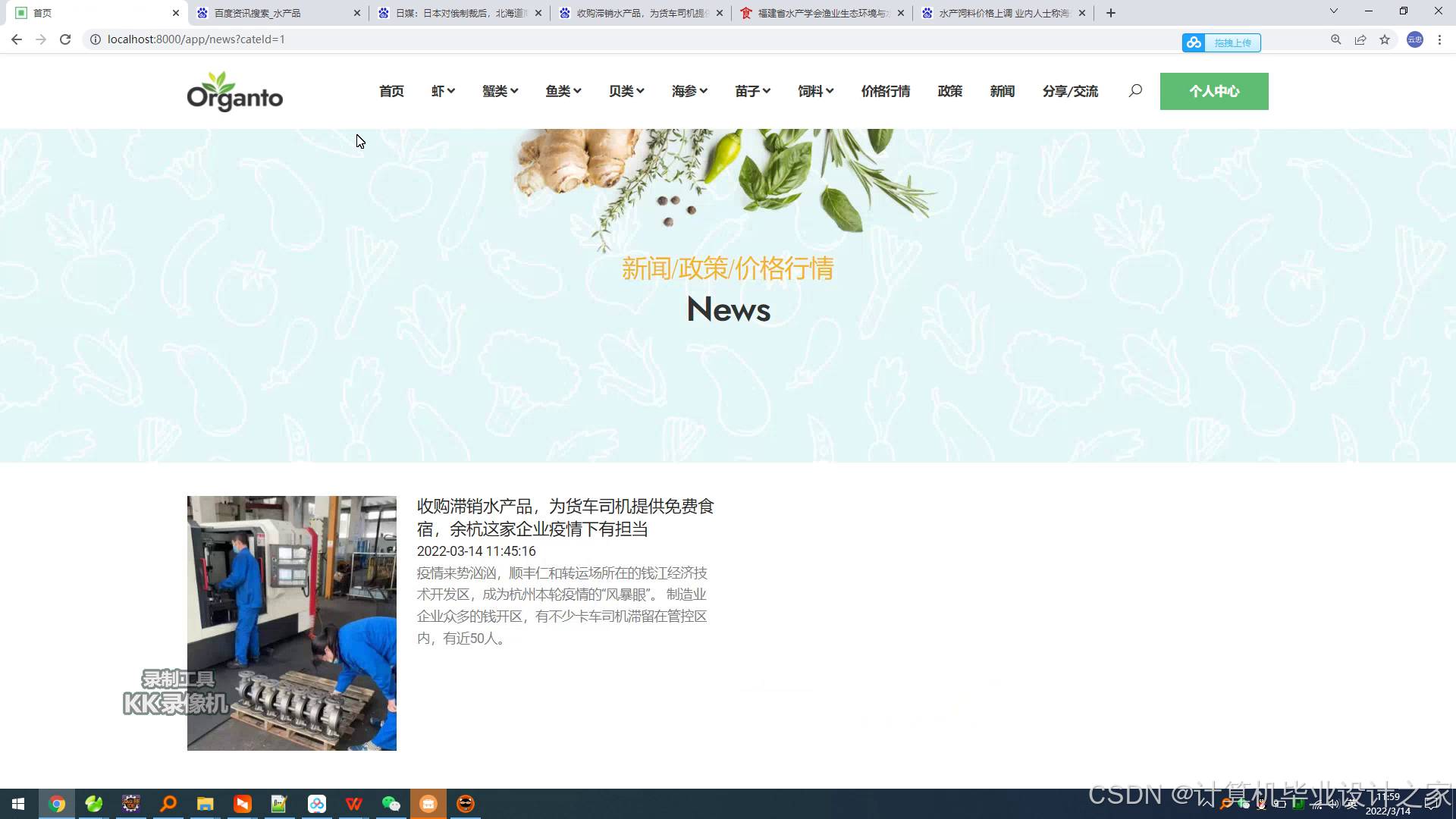1456x819 pixels.
Task: Open the Chrome three-dot menu
Action: click(1439, 39)
